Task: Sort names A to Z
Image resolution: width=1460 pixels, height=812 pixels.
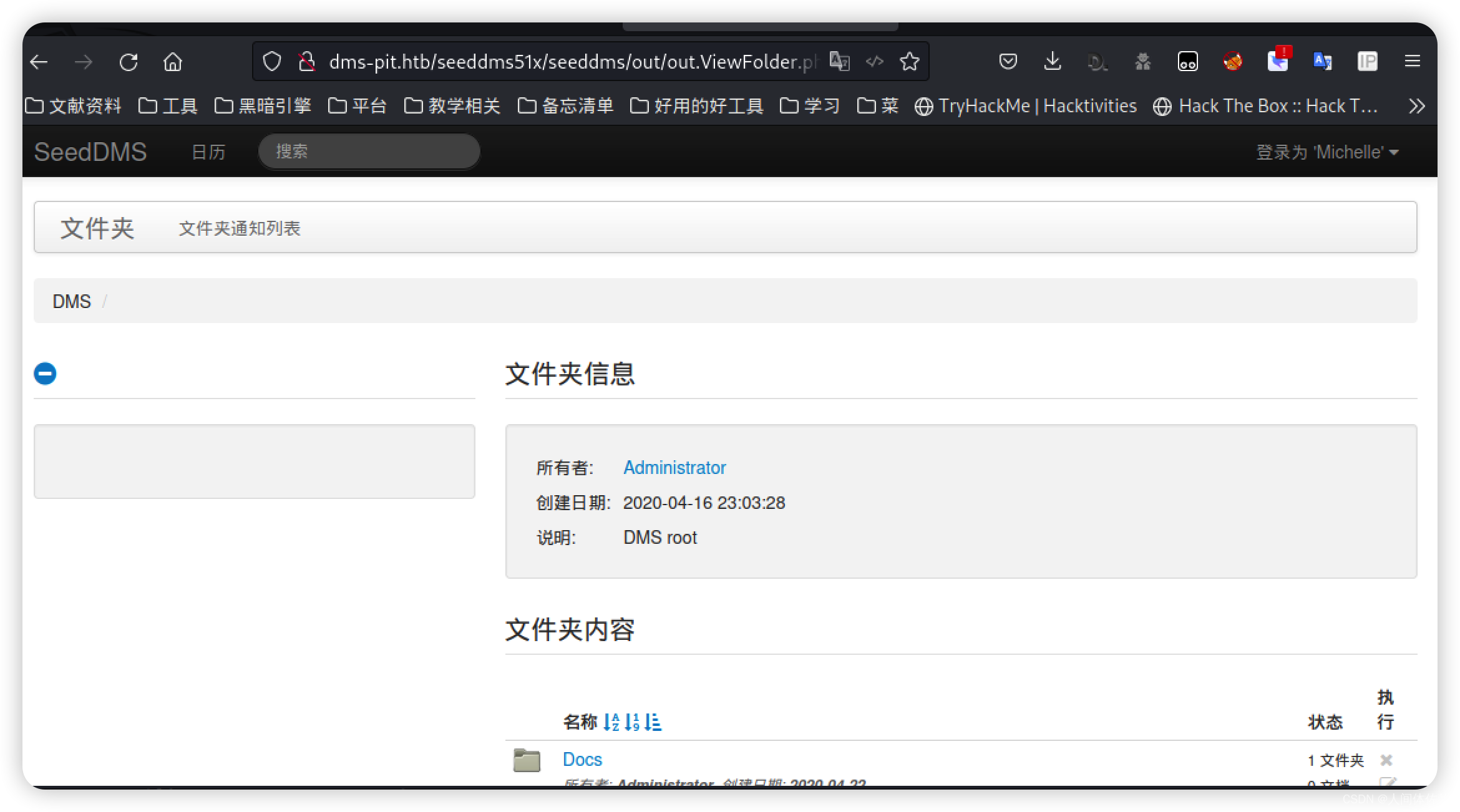Action: click(611, 722)
